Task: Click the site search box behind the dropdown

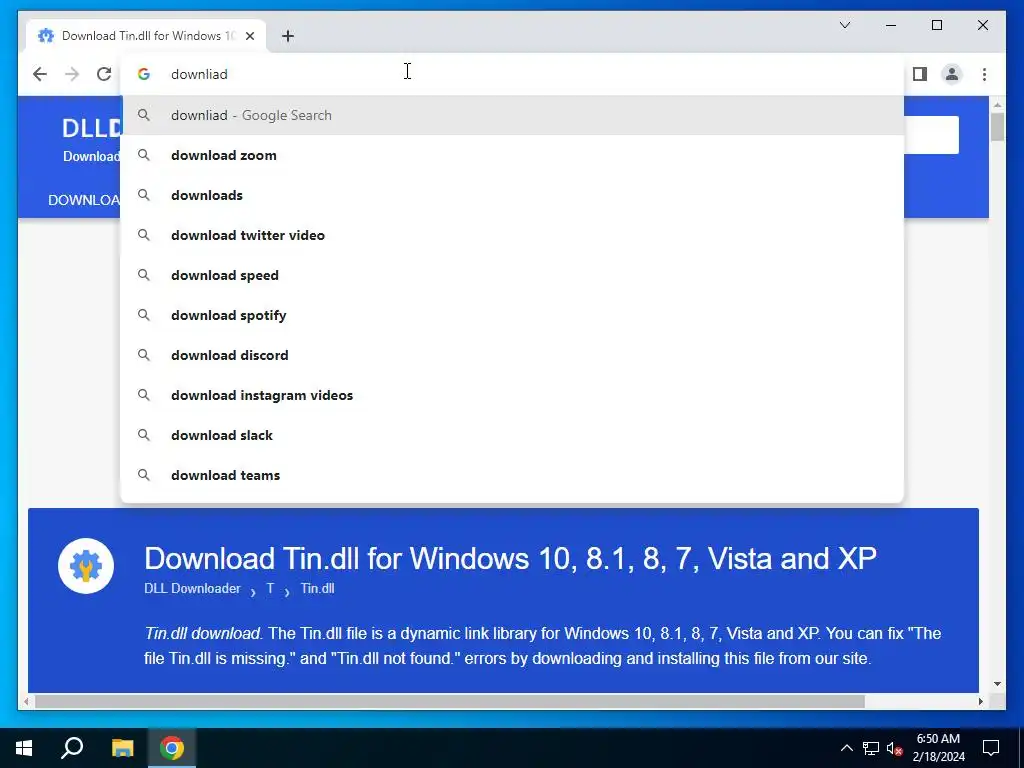Action: tap(931, 135)
